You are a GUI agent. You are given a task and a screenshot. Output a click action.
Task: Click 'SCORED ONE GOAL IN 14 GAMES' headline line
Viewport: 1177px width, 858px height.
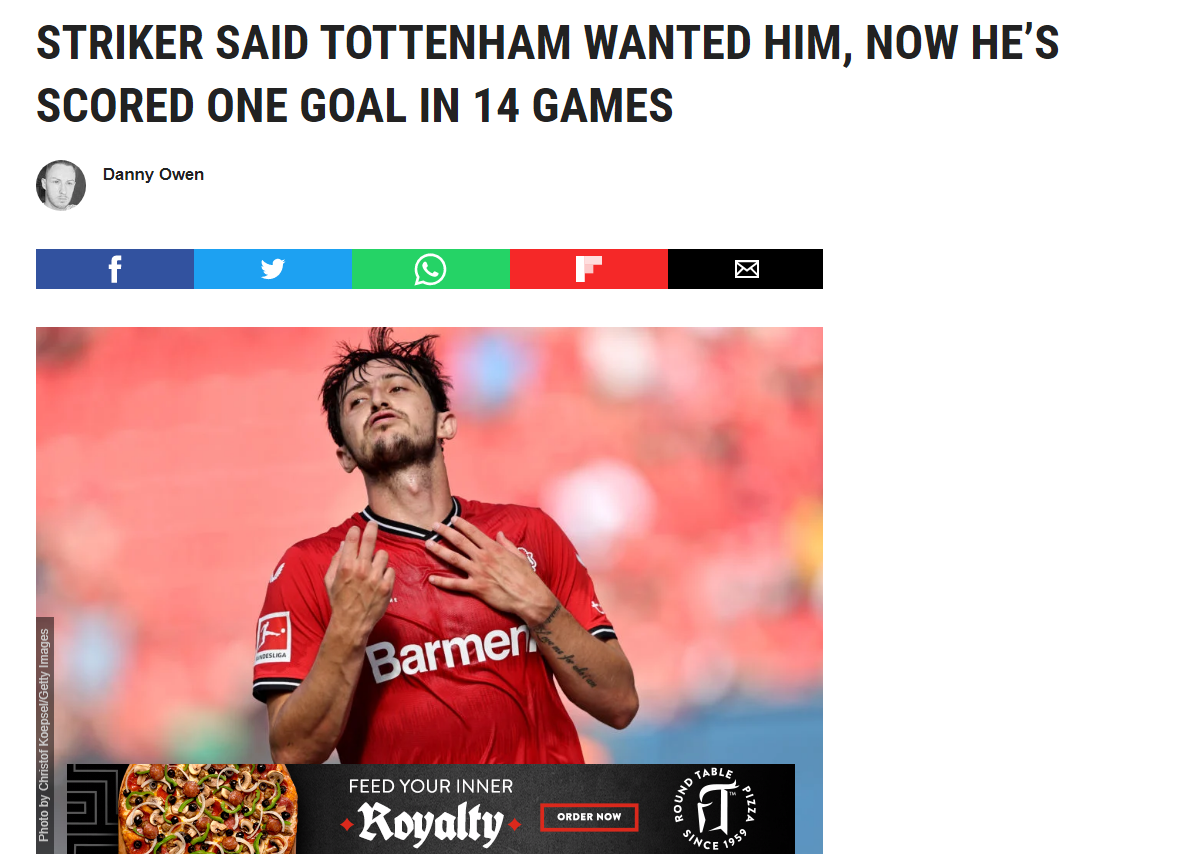click(355, 105)
